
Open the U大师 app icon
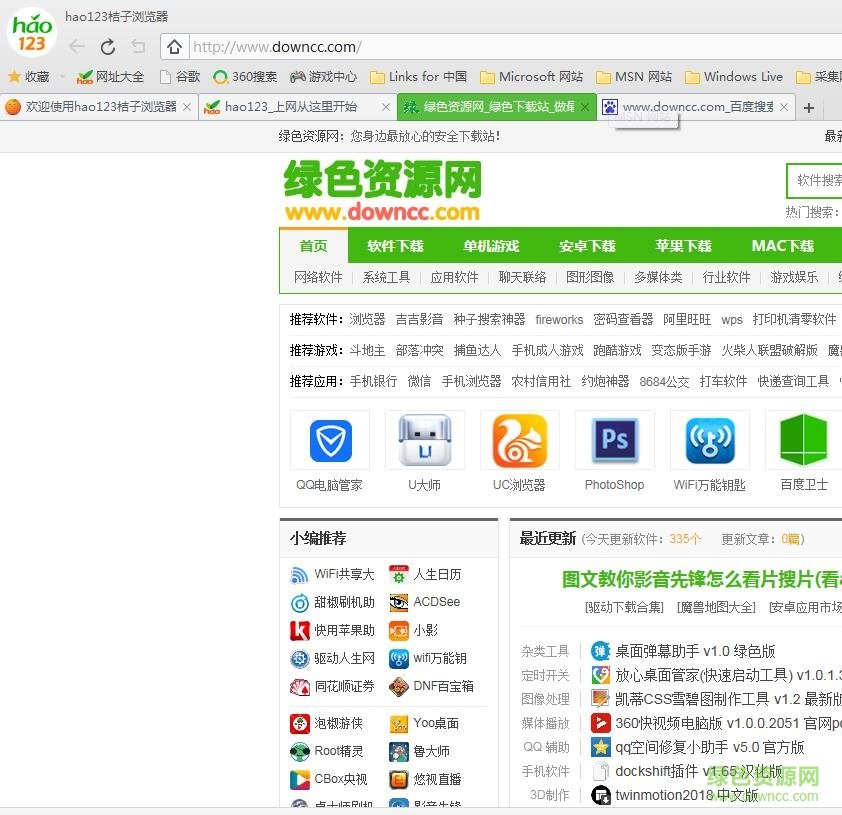coord(424,441)
